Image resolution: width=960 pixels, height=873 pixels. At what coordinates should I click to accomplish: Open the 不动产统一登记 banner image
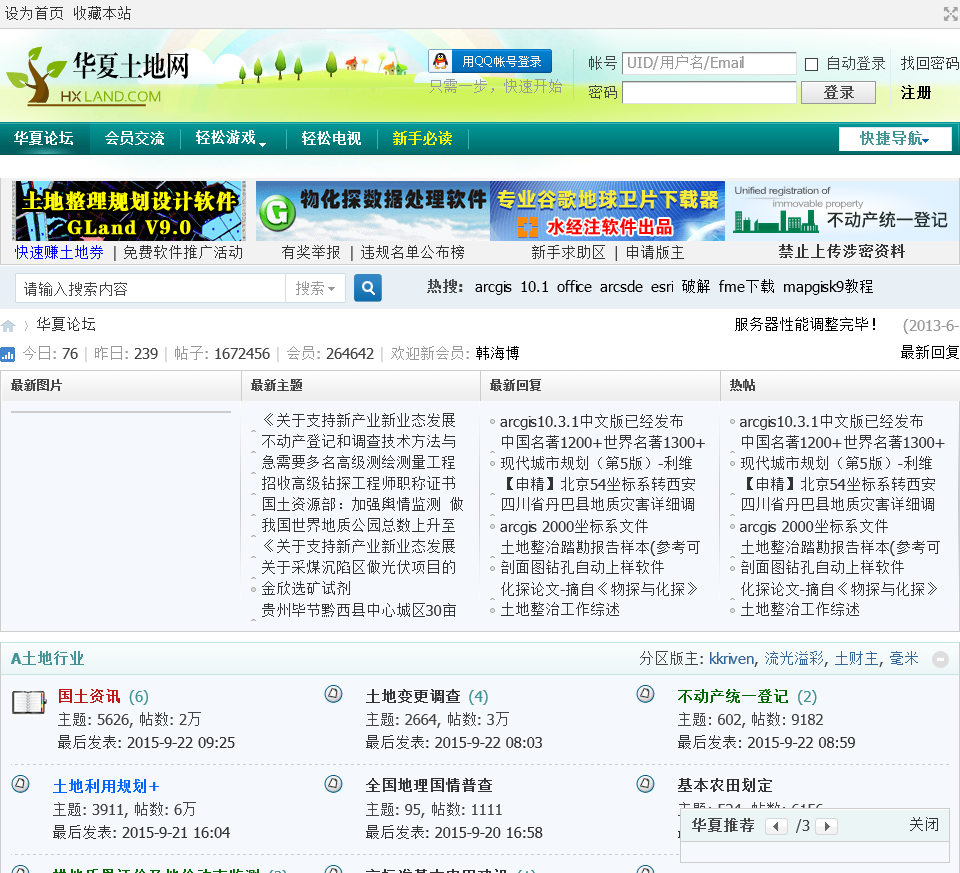tap(842, 211)
